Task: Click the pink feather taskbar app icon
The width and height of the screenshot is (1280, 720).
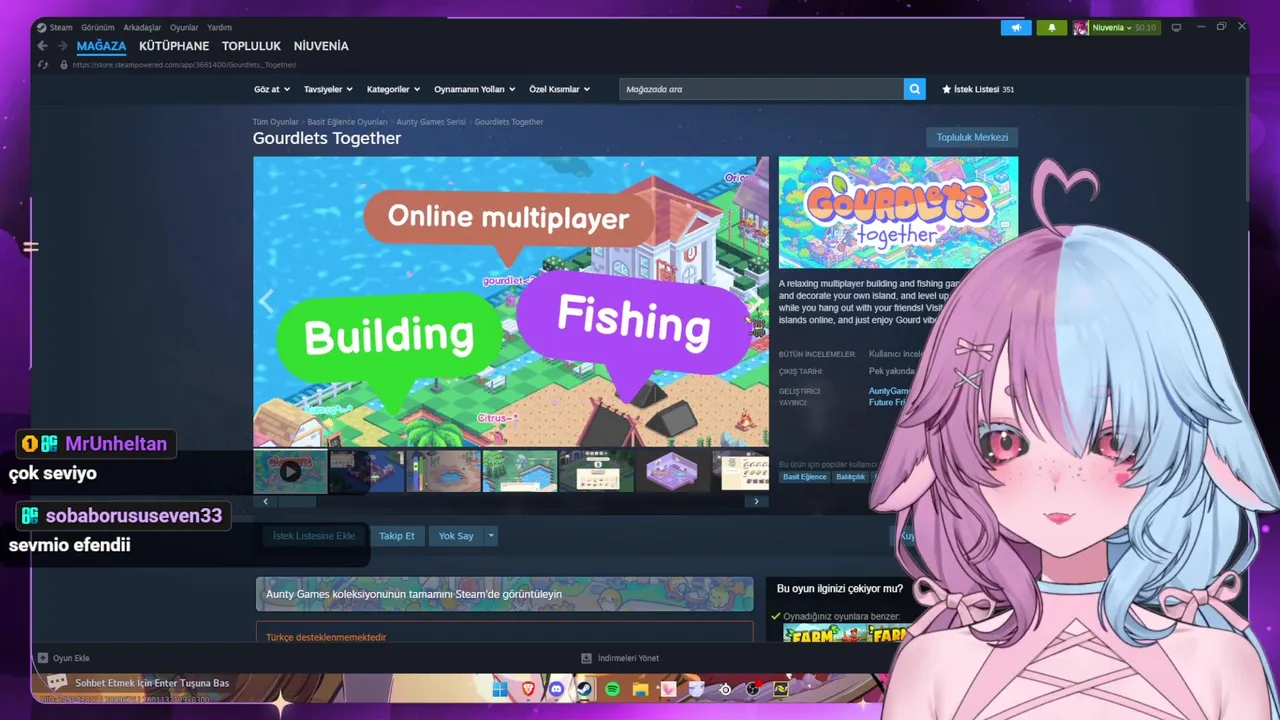Action: click(x=669, y=689)
